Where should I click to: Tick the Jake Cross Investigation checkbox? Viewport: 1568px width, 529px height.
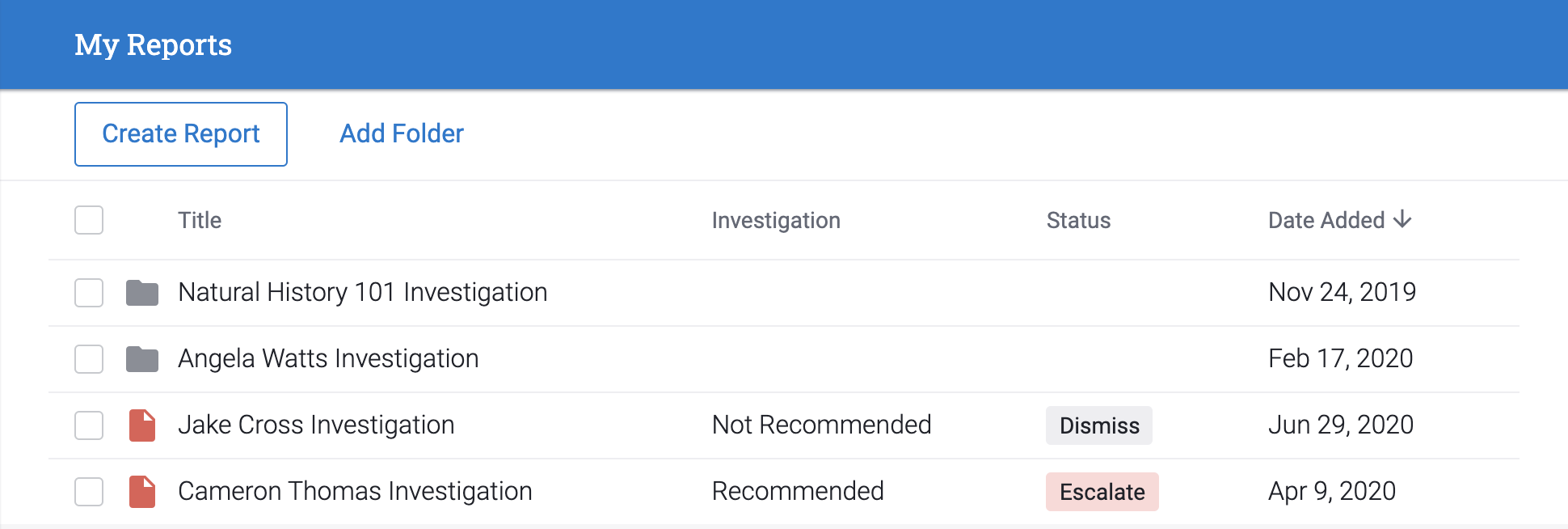(89, 425)
